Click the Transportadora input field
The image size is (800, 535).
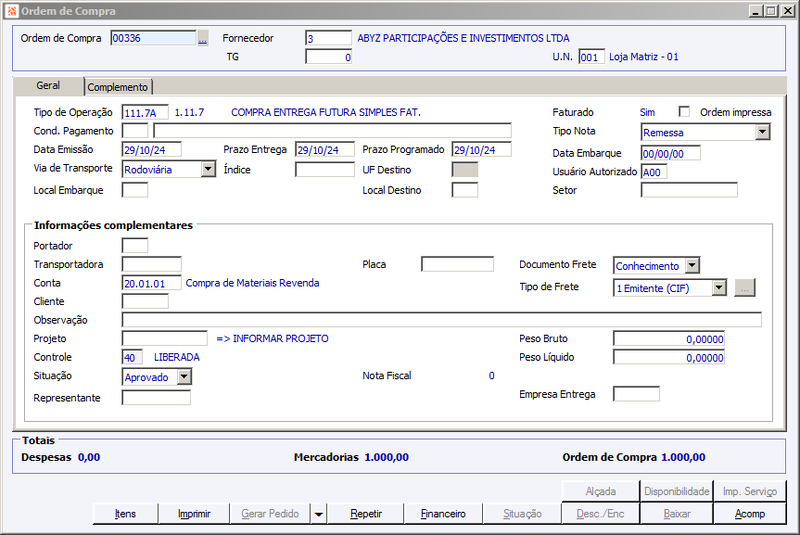tap(152, 264)
